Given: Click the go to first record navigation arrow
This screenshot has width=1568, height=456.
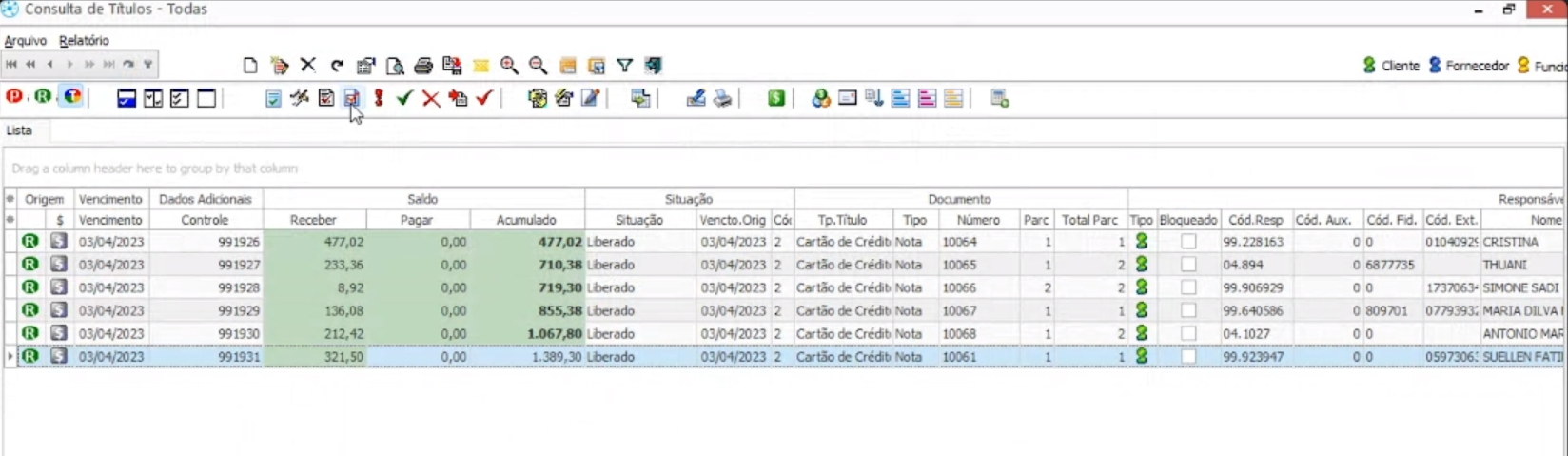Looking at the screenshot, I should coord(10,65).
